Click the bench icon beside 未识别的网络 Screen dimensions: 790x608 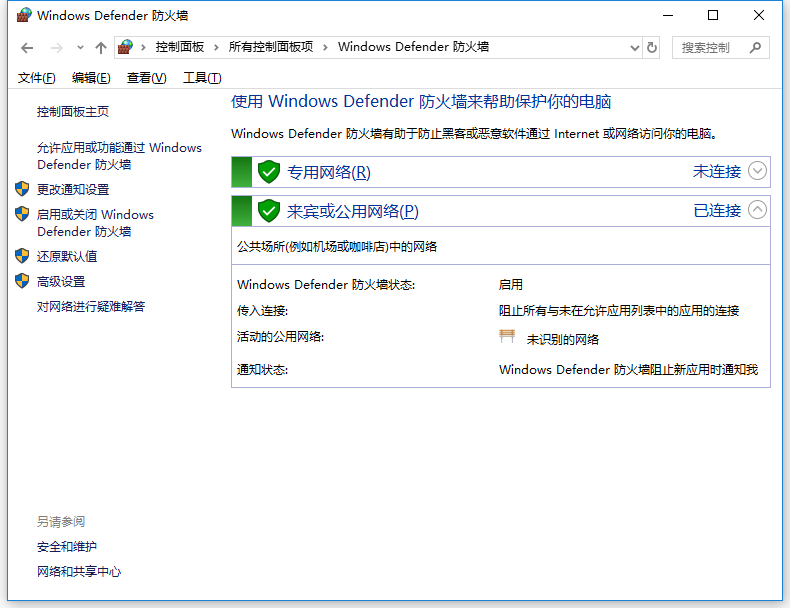[x=507, y=336]
